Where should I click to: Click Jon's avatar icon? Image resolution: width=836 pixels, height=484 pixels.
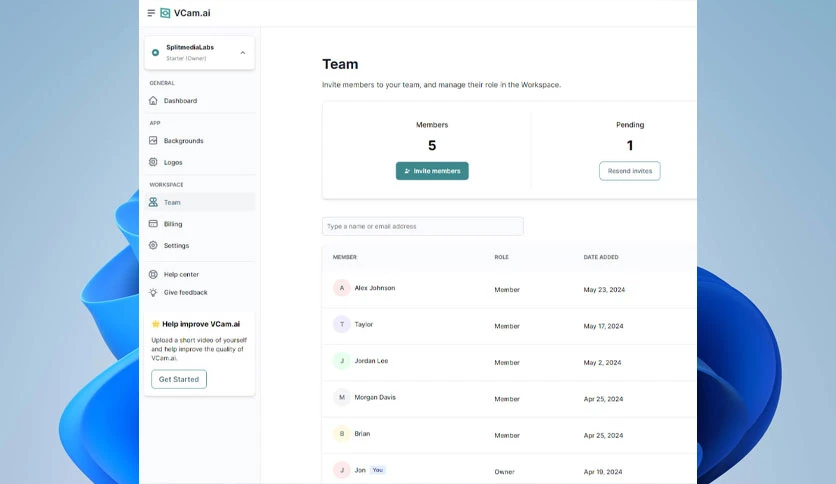[342, 470]
